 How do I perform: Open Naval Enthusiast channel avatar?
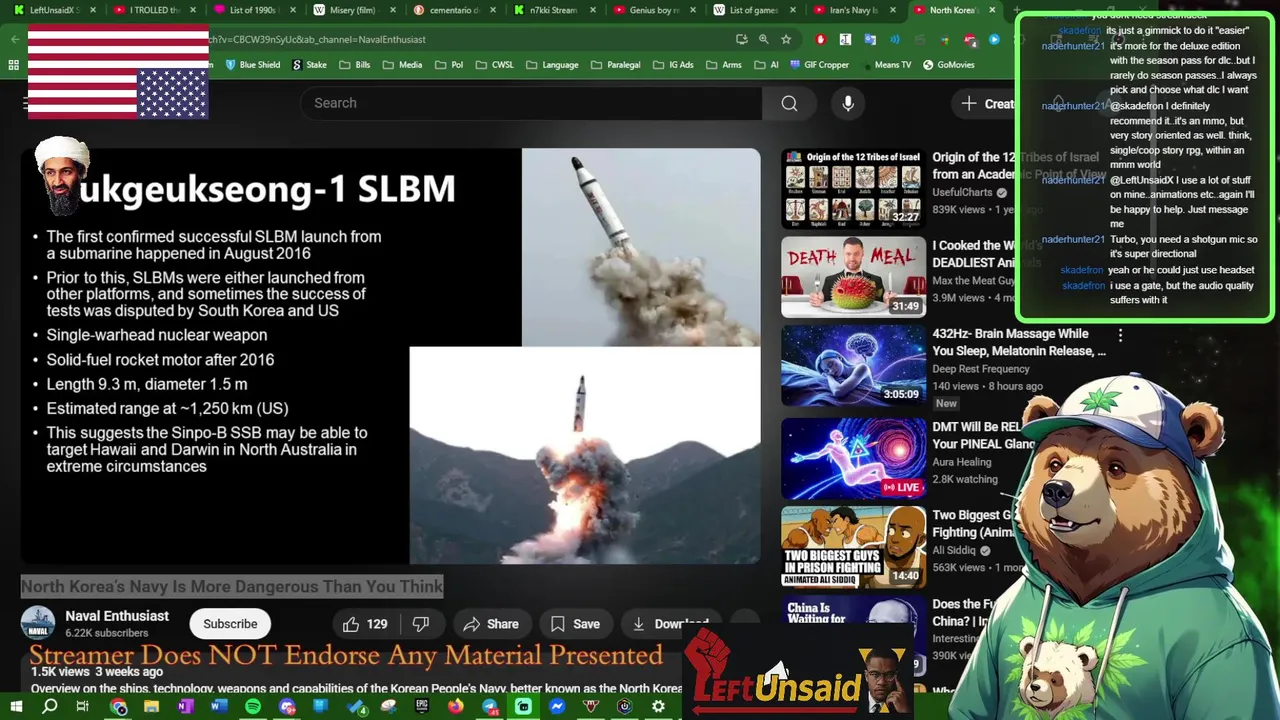click(x=38, y=623)
